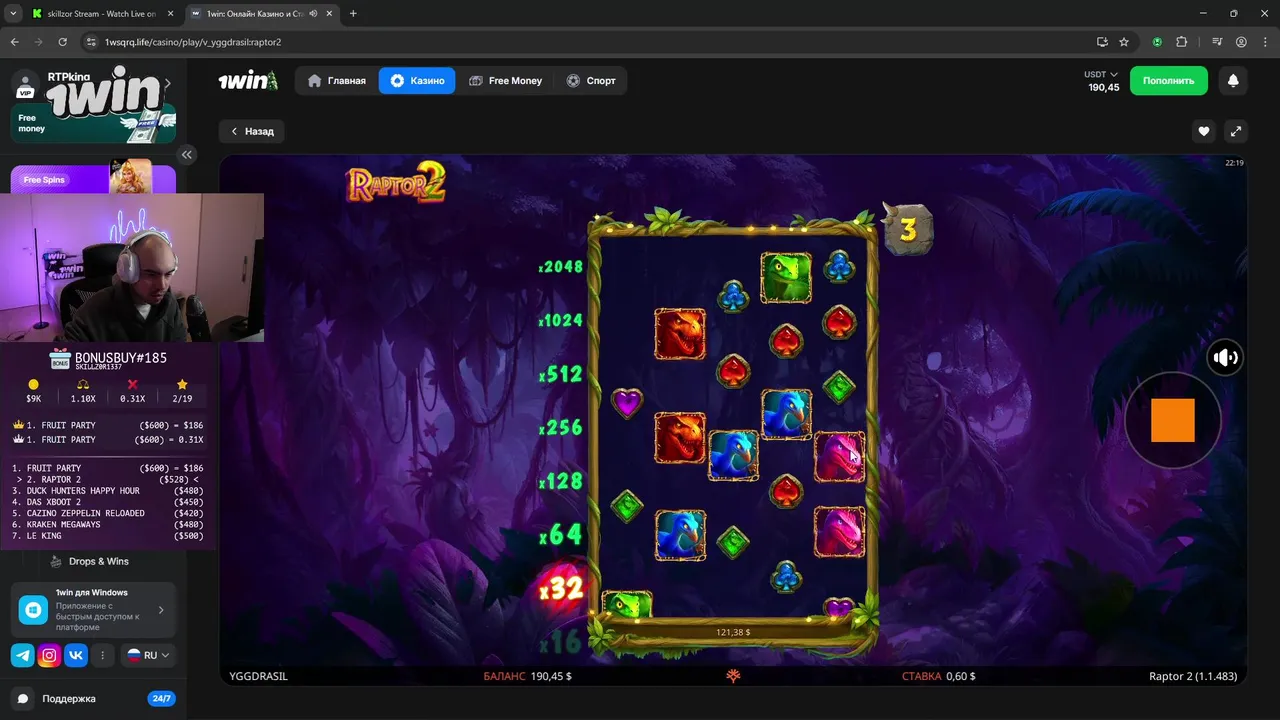Open the tab search dropdown arrow
The width and height of the screenshot is (1280, 720).
click(13, 14)
